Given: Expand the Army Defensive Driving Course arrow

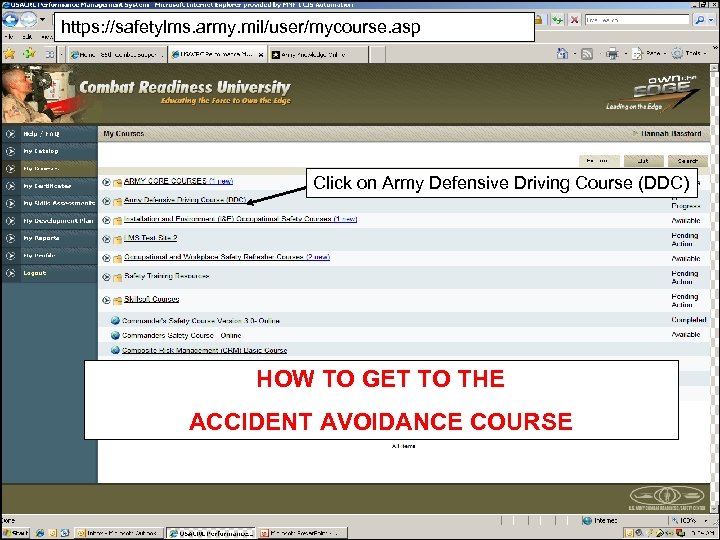Looking at the screenshot, I should coord(107,201).
